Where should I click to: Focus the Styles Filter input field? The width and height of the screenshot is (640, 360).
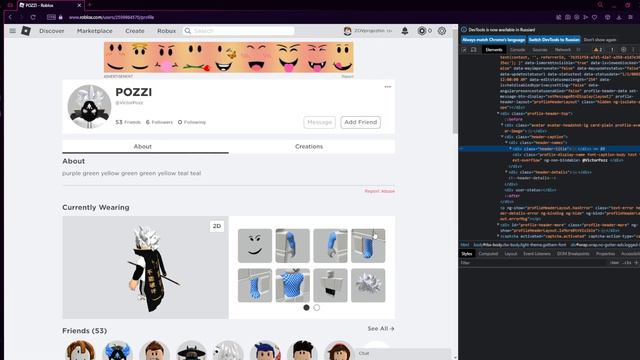[533, 263]
